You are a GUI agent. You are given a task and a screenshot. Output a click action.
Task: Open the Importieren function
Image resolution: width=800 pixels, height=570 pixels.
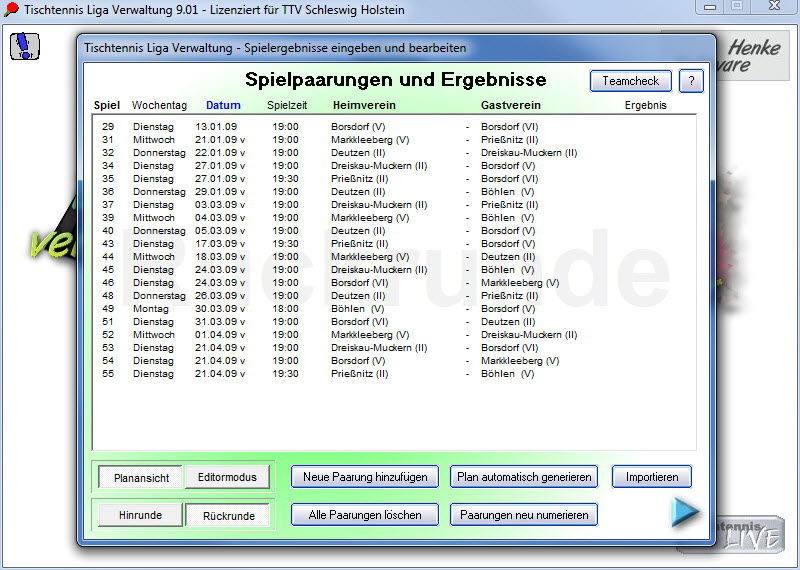tap(651, 477)
